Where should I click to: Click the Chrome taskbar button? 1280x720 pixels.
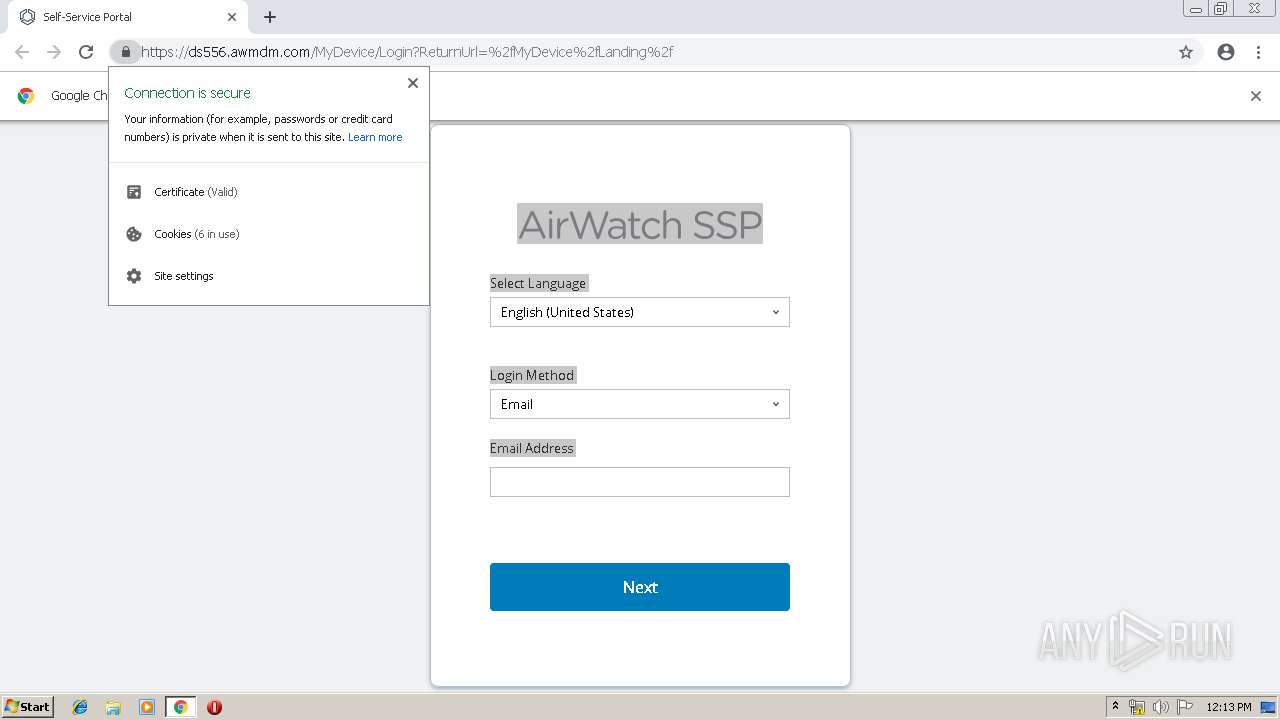click(x=180, y=707)
